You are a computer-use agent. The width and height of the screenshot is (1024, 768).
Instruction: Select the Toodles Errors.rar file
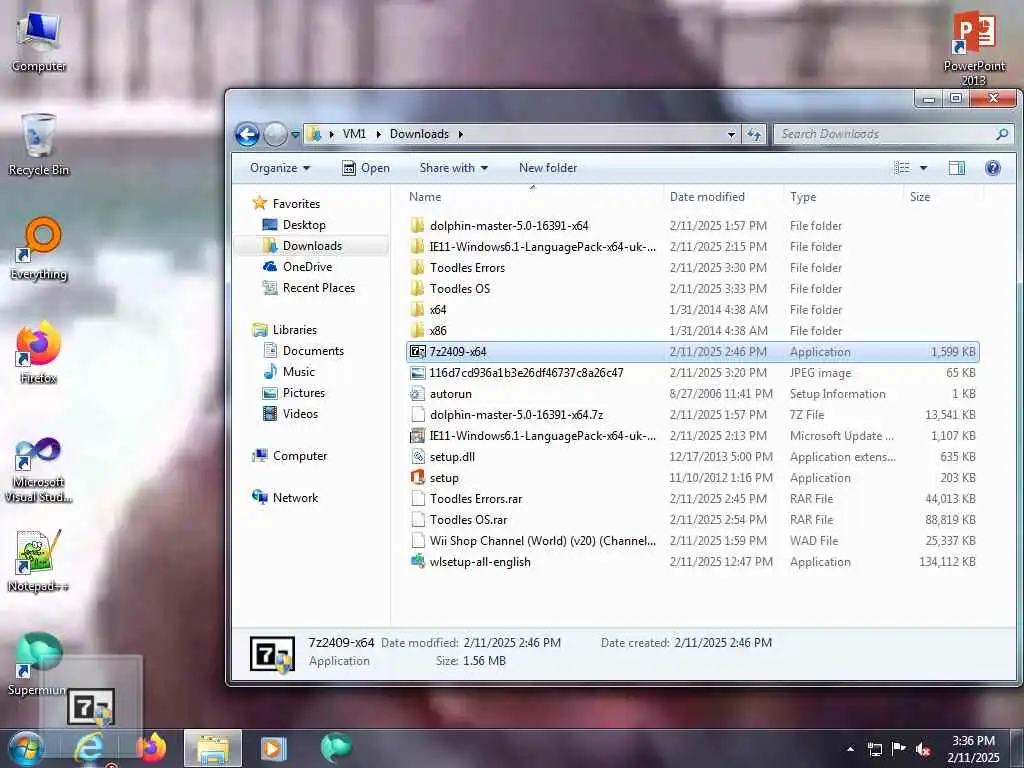[692, 499]
